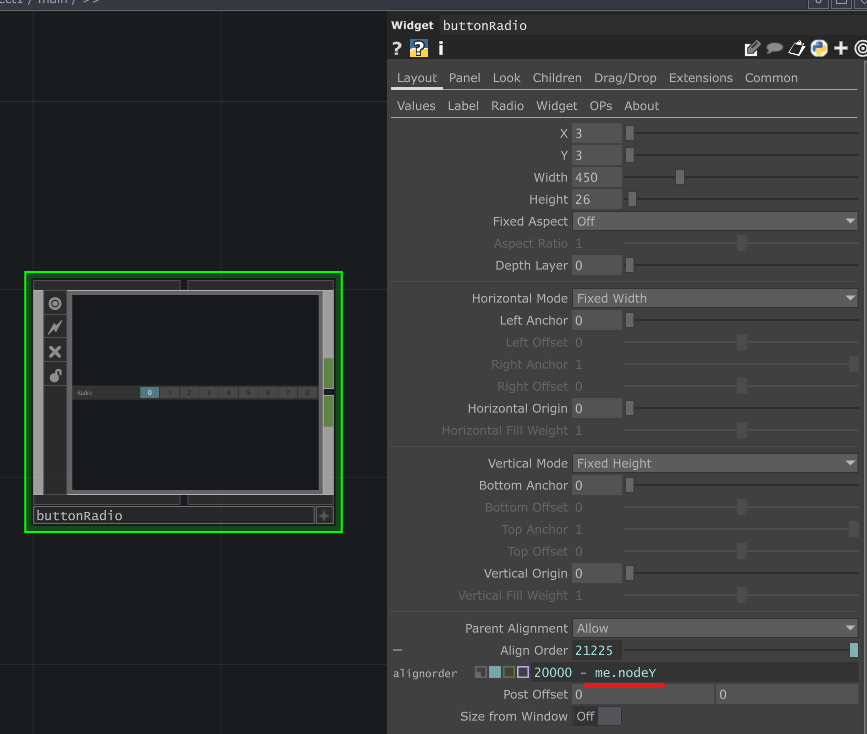Open the Widget help with the question mark icon
The height and width of the screenshot is (734, 867).
click(395, 47)
